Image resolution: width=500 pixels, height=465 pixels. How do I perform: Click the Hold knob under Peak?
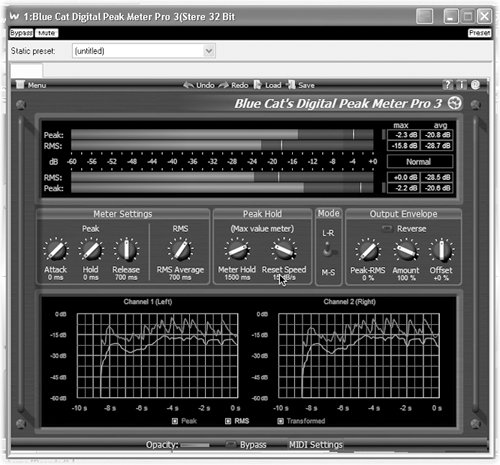click(91, 250)
